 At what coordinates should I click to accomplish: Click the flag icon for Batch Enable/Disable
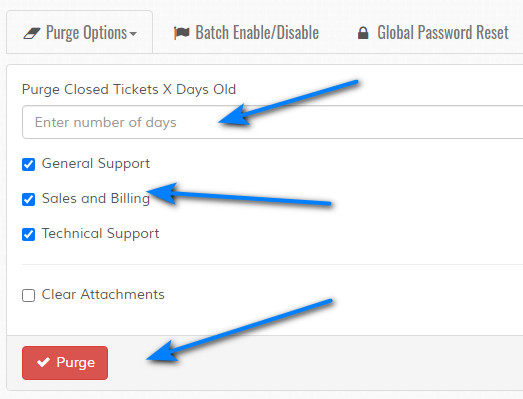point(182,33)
